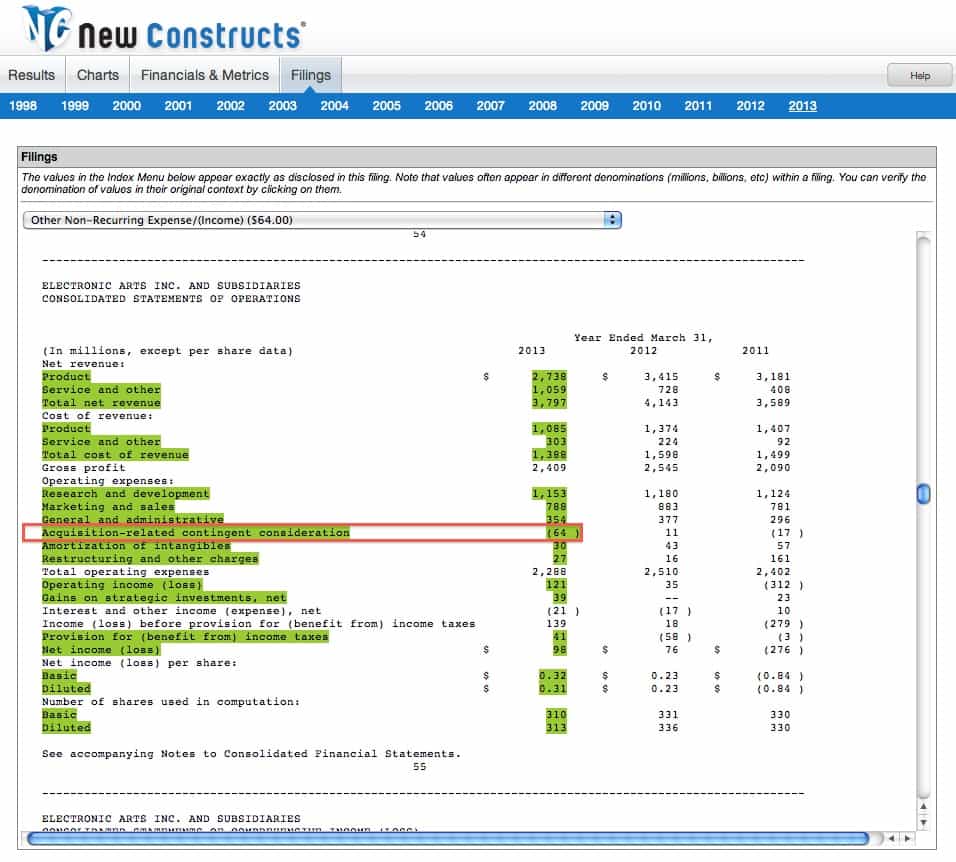Pick the 2002 filing year
Screen dimensions: 956x862
pos(230,106)
